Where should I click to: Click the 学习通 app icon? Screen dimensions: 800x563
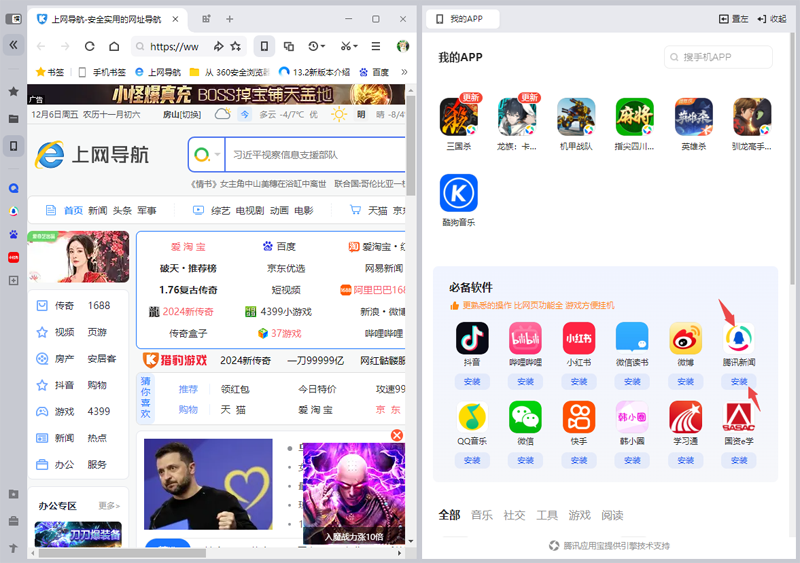point(686,417)
